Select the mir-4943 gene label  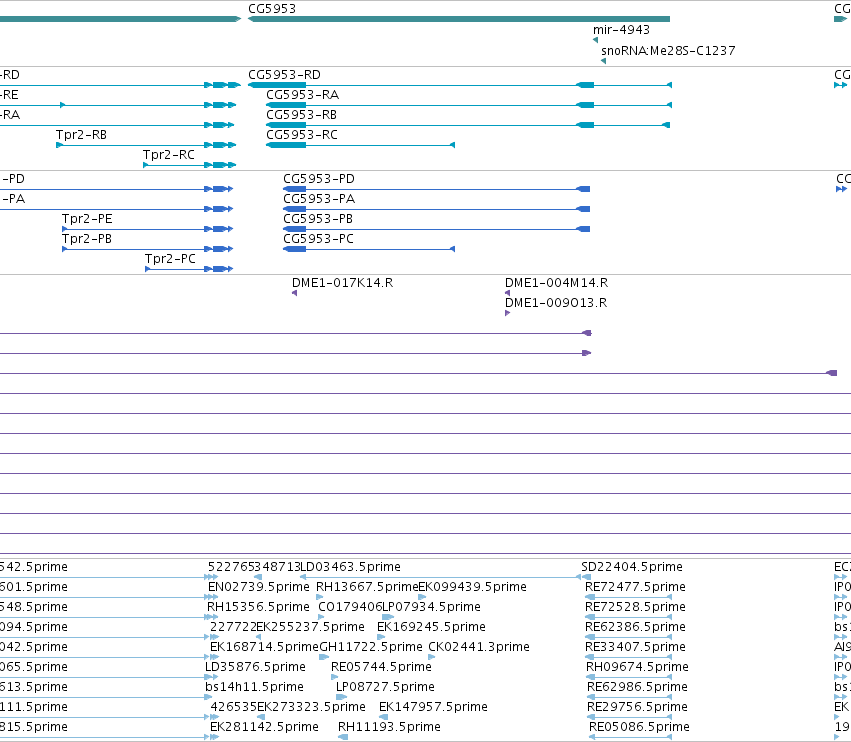pyautogui.click(x=621, y=30)
